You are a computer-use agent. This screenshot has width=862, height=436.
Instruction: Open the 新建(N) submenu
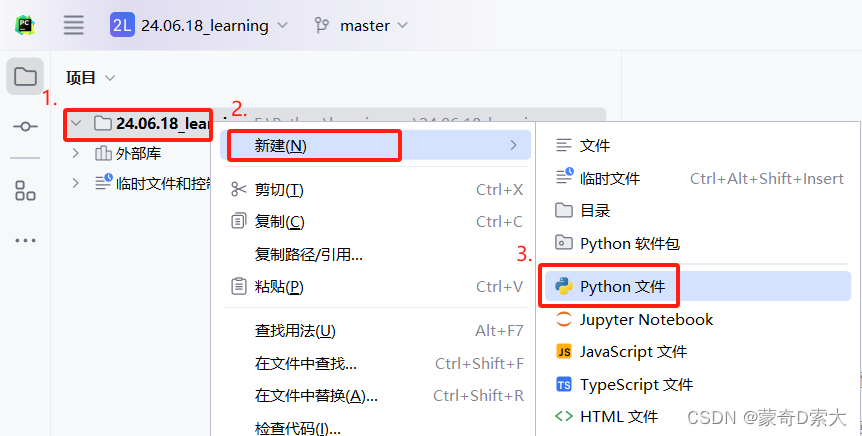[375, 145]
